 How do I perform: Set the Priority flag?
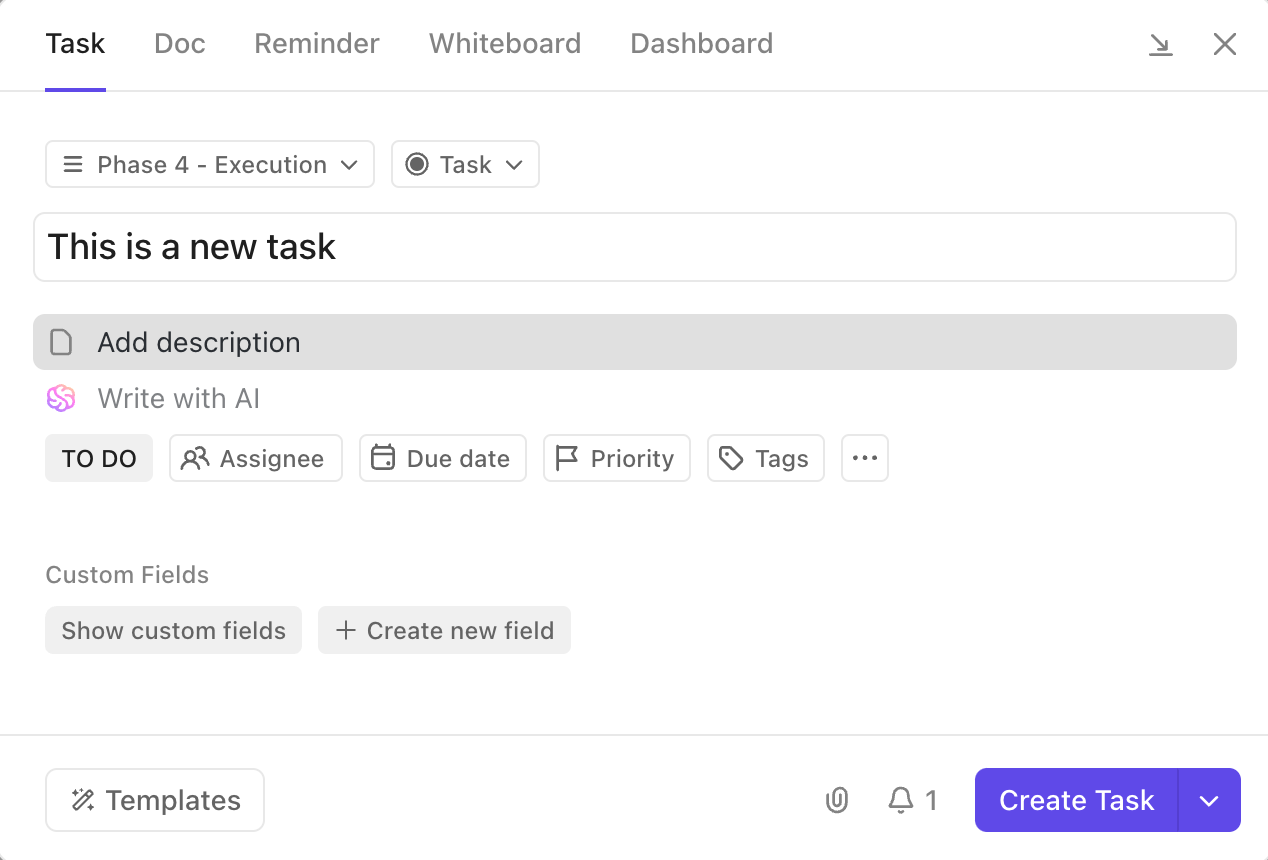pyautogui.click(x=616, y=458)
